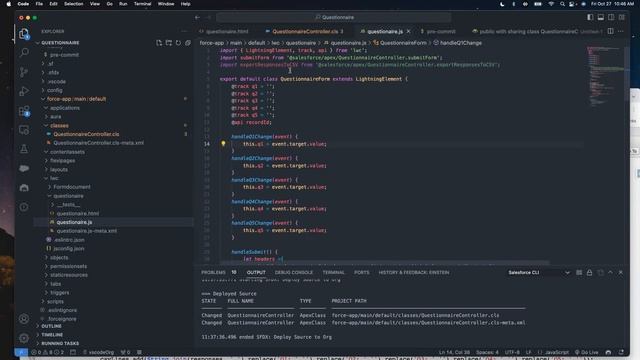Clear the output panel
Viewport: 640px width, 360px height.
click(x=579, y=272)
